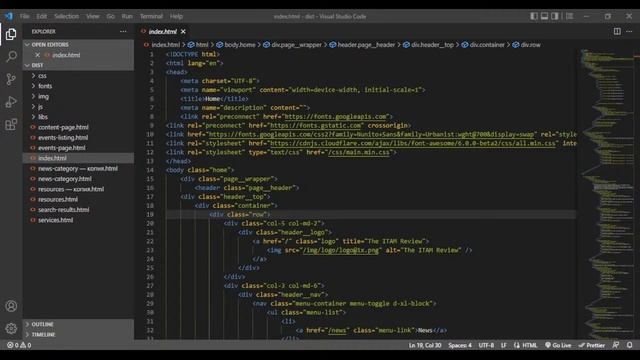This screenshot has height=360, width=640.
Task: Open the Extensions view icon
Action: (x=11, y=124)
